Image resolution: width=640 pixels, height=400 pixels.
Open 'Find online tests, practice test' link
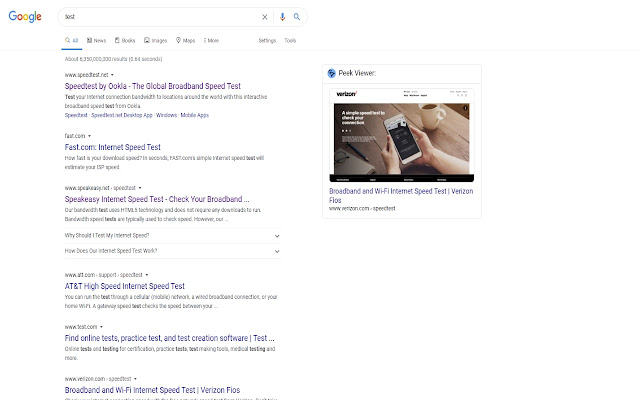coord(169,338)
